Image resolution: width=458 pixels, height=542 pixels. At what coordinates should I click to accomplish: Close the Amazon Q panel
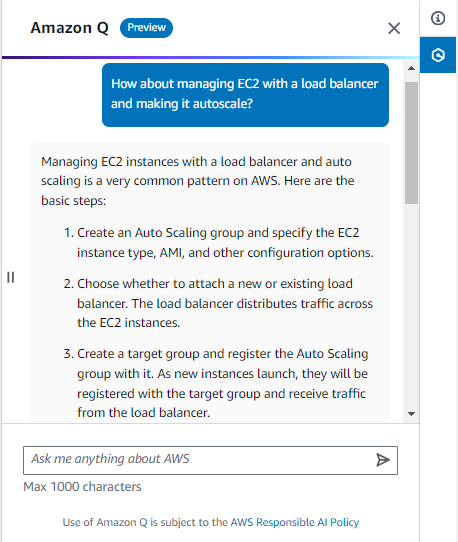[x=394, y=28]
